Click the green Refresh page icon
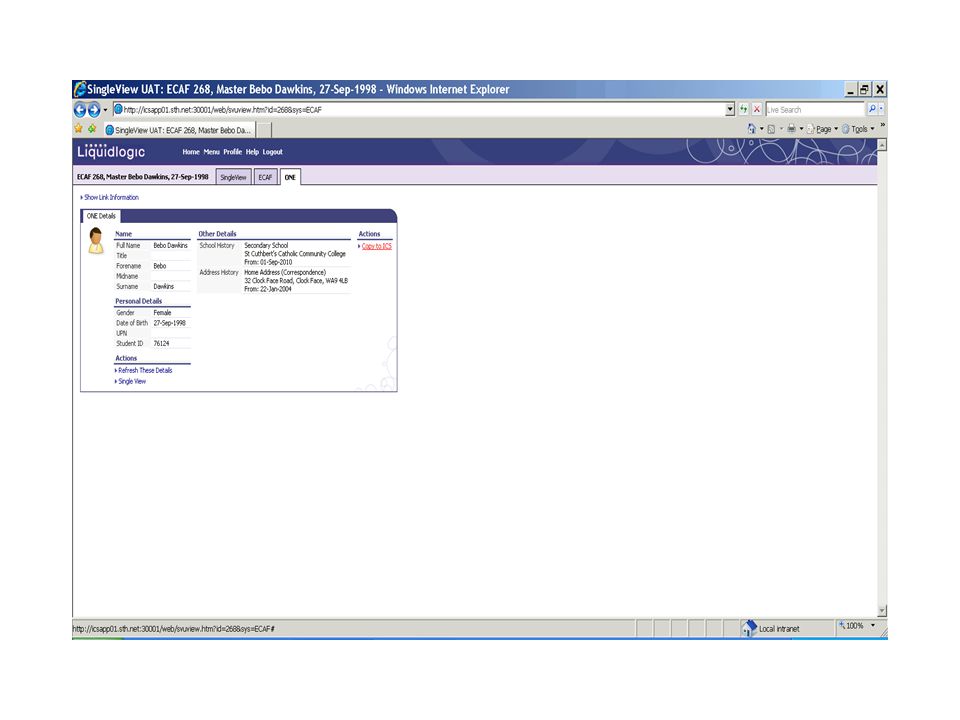Viewport: 960px width, 720px height. coord(743,110)
